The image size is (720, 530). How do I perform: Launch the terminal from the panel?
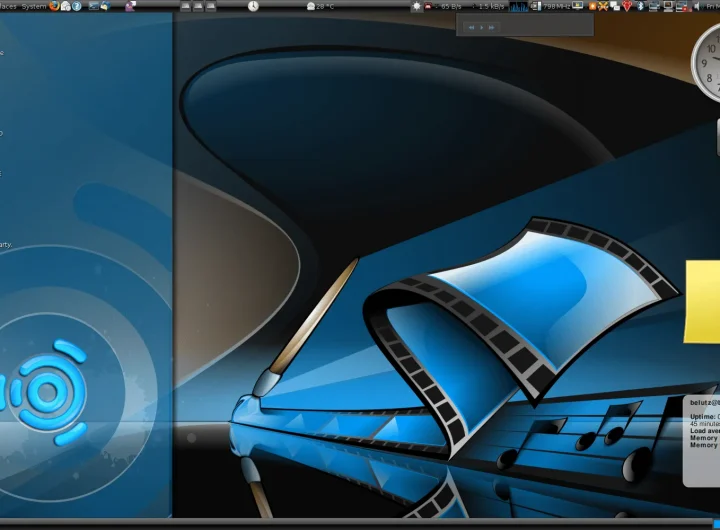[94, 6]
